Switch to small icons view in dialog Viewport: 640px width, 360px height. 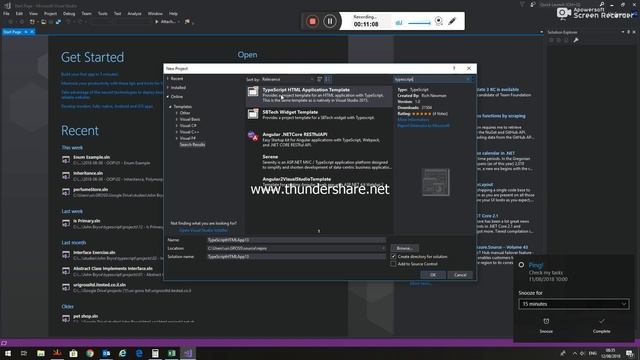click(x=320, y=79)
